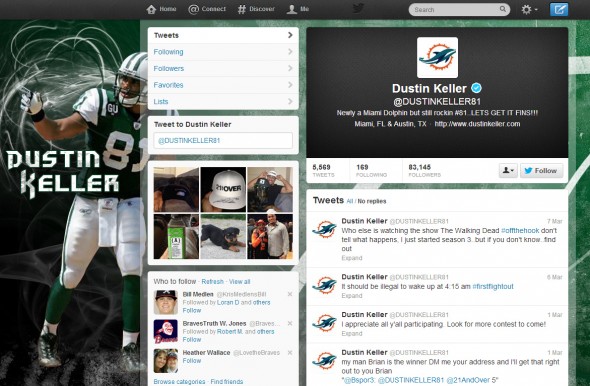The image size is (590, 386).
Task: Dismiss the BravesTruth W. Jones suggestion
Action: coord(290,323)
